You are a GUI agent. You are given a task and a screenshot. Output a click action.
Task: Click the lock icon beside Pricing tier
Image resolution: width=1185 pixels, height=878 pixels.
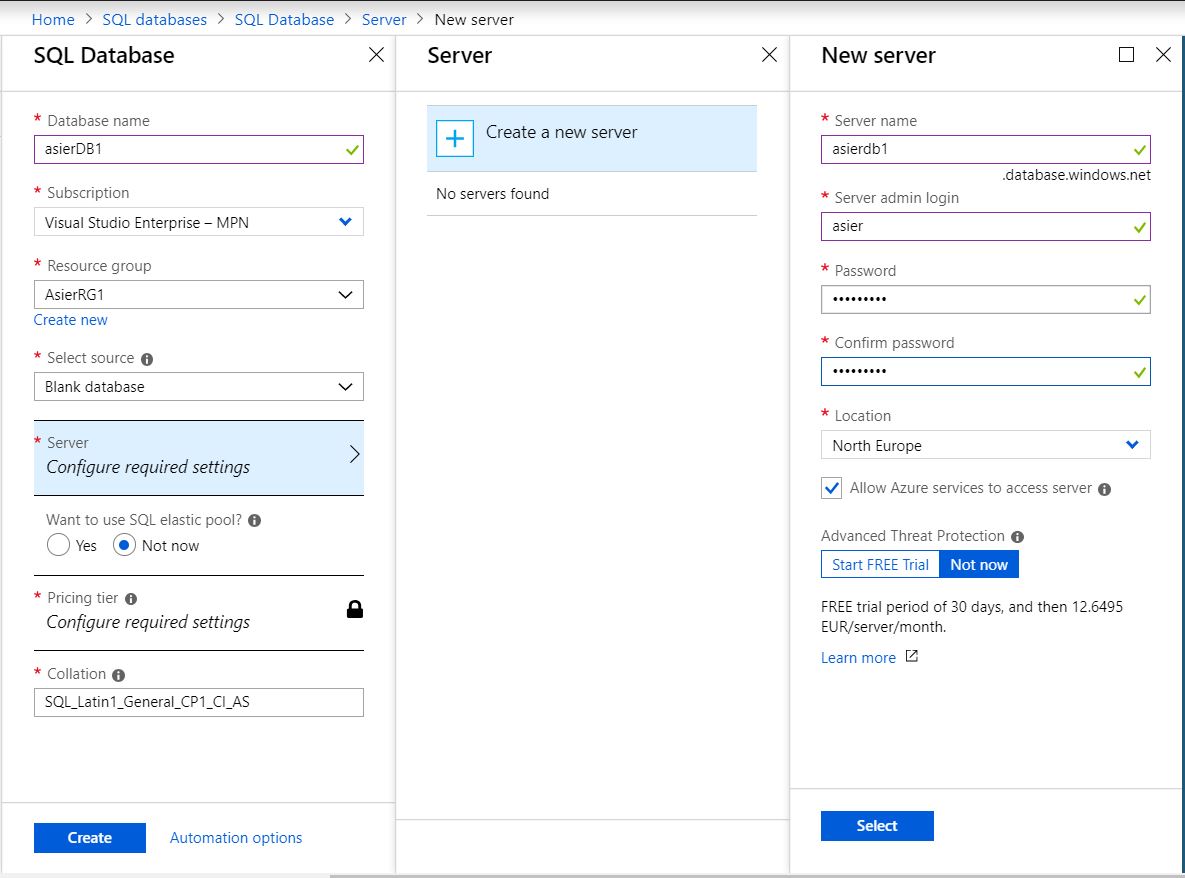tap(354, 611)
